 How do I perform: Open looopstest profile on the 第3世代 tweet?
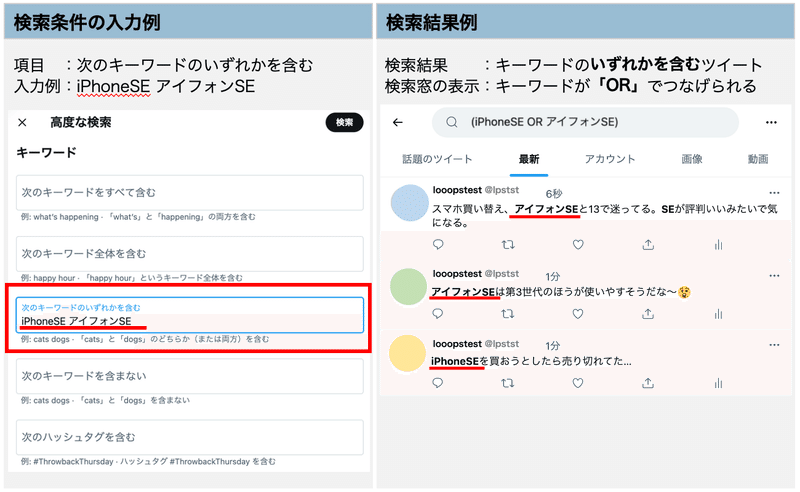click(x=457, y=274)
